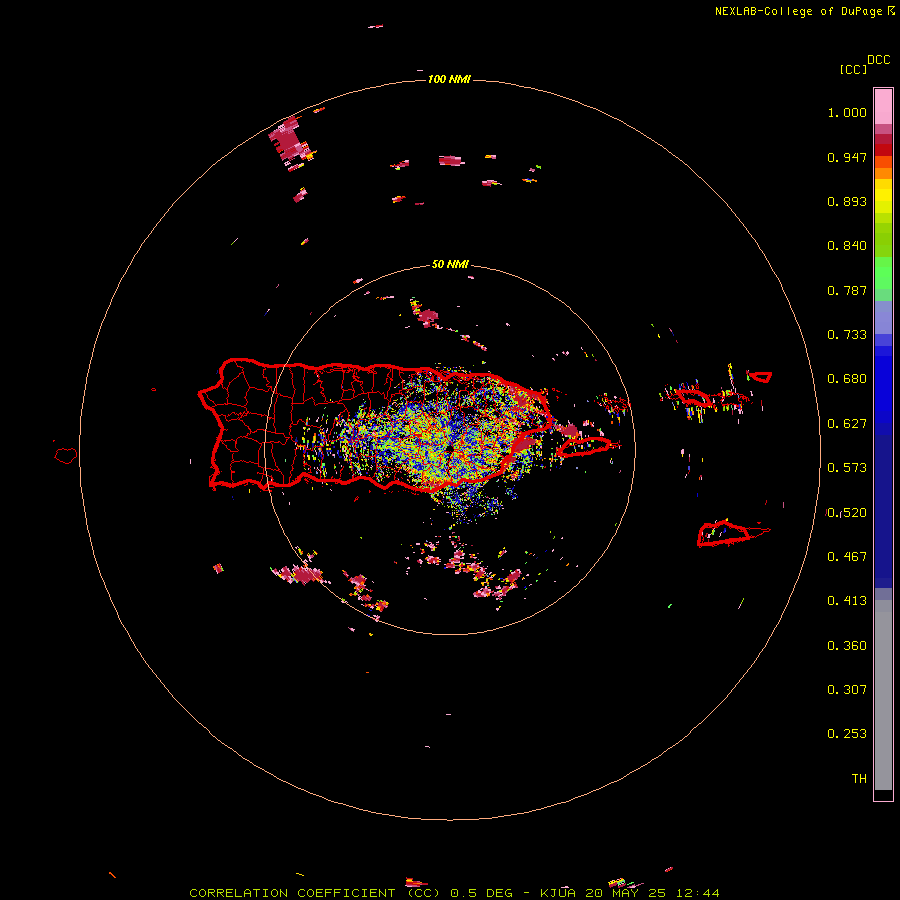Click the 0.680 scale value
This screenshot has width=900, height=900.
coord(847,379)
